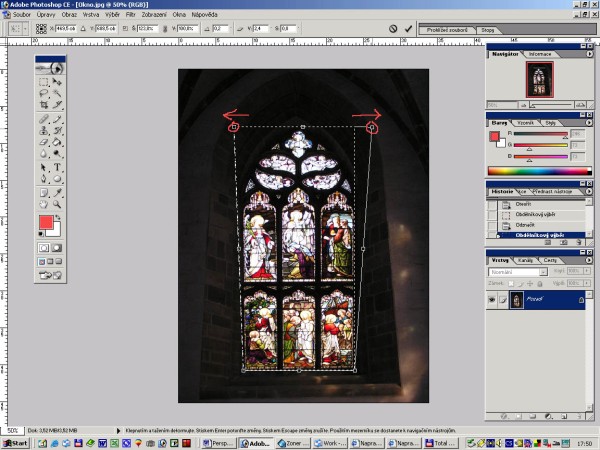Toggle visibility eye of the Pozadí layer

point(492,299)
